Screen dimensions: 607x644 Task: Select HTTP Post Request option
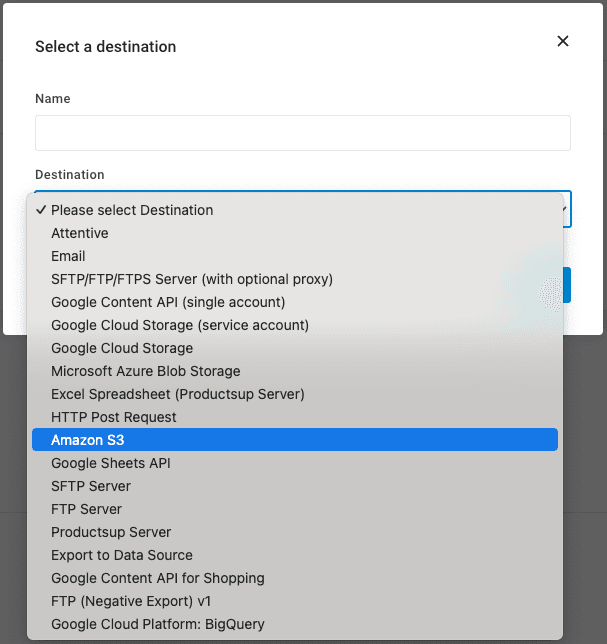point(114,417)
